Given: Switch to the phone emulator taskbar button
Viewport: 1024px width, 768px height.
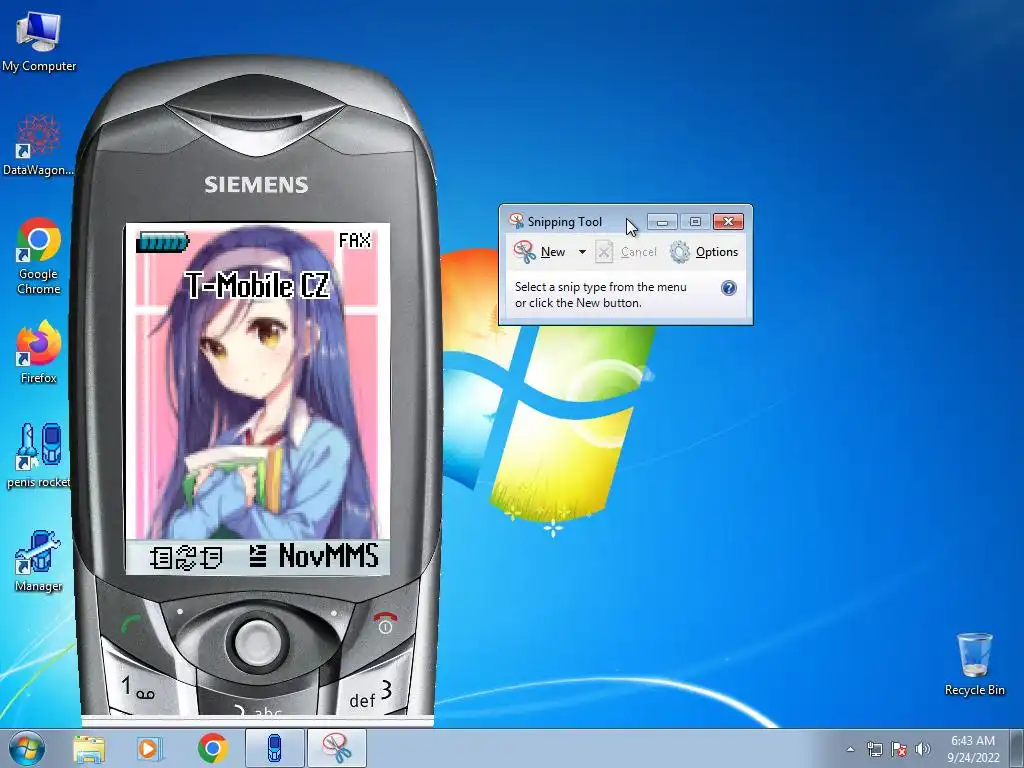Looking at the screenshot, I should point(275,748).
